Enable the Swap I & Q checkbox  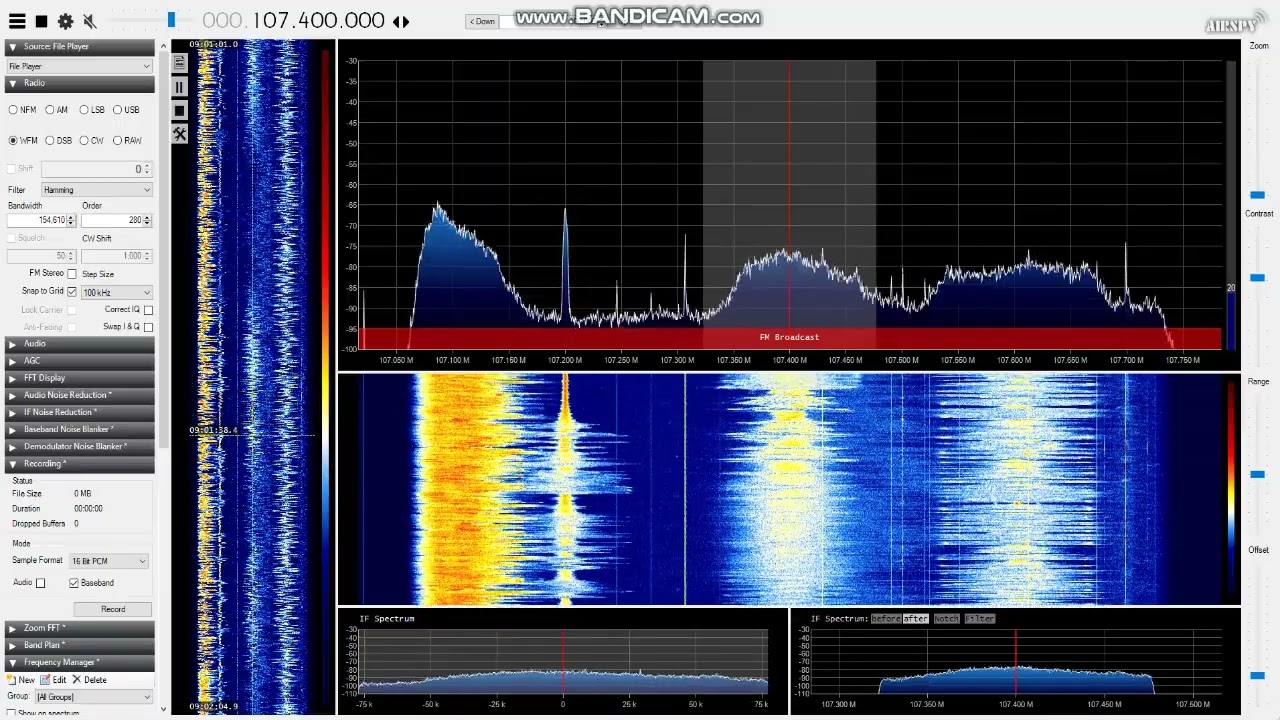(x=148, y=327)
